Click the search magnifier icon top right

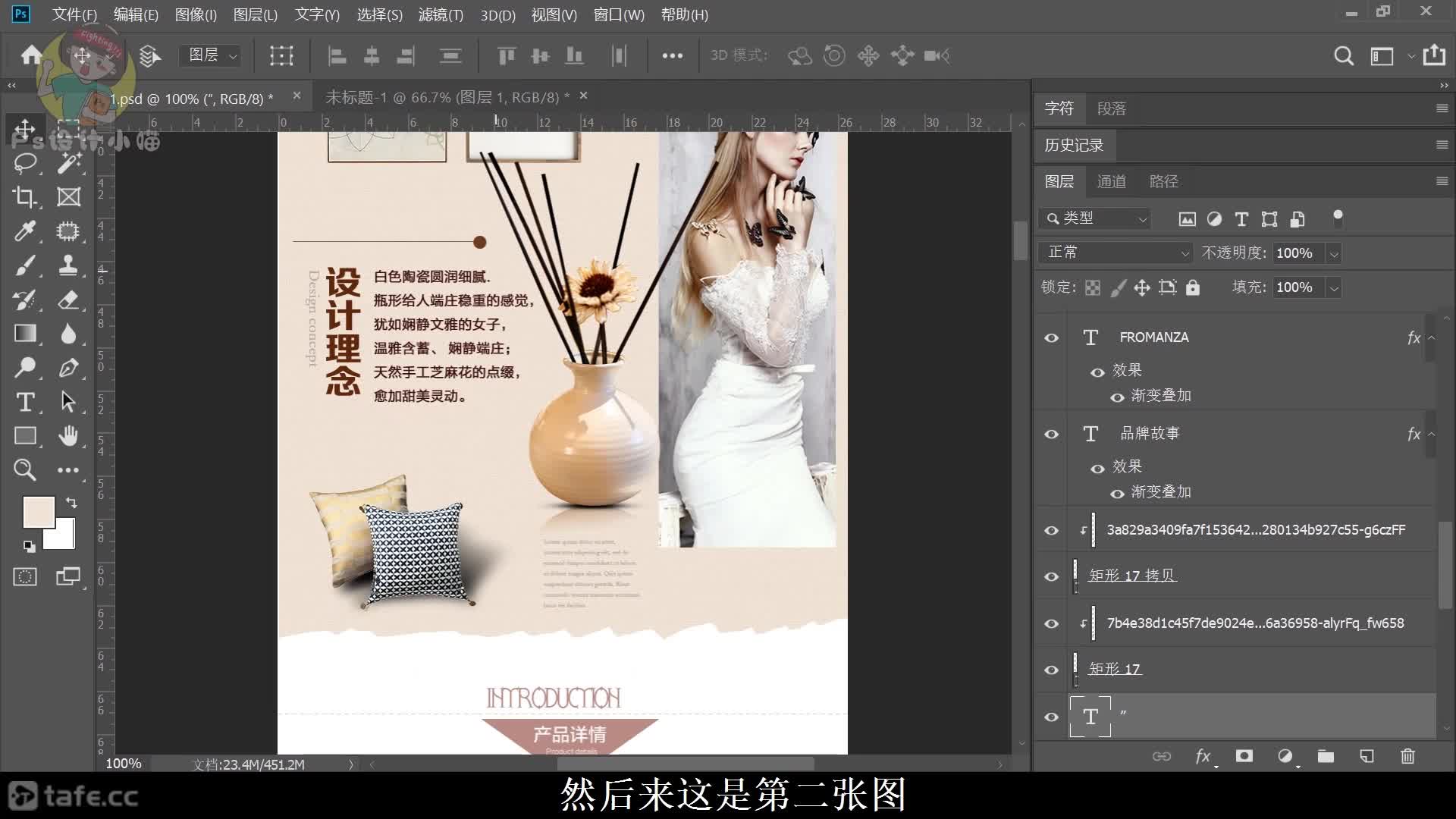[1344, 55]
